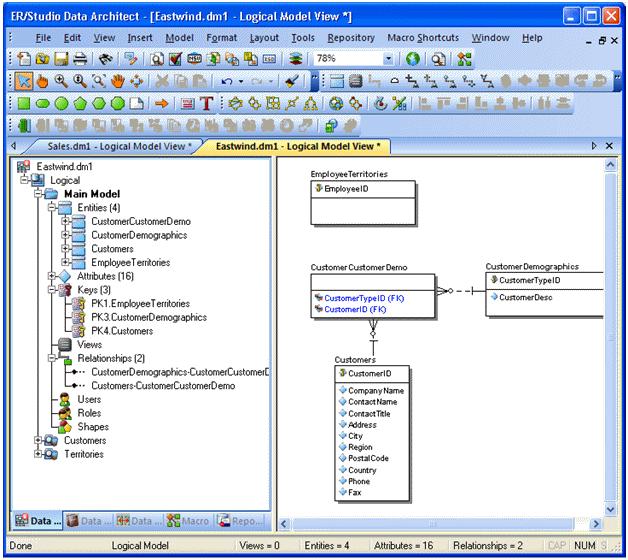Select Customers-CustomerCustomerDemo relationship in tree
Viewport: 628px width, 560px height.
[x=163, y=386]
